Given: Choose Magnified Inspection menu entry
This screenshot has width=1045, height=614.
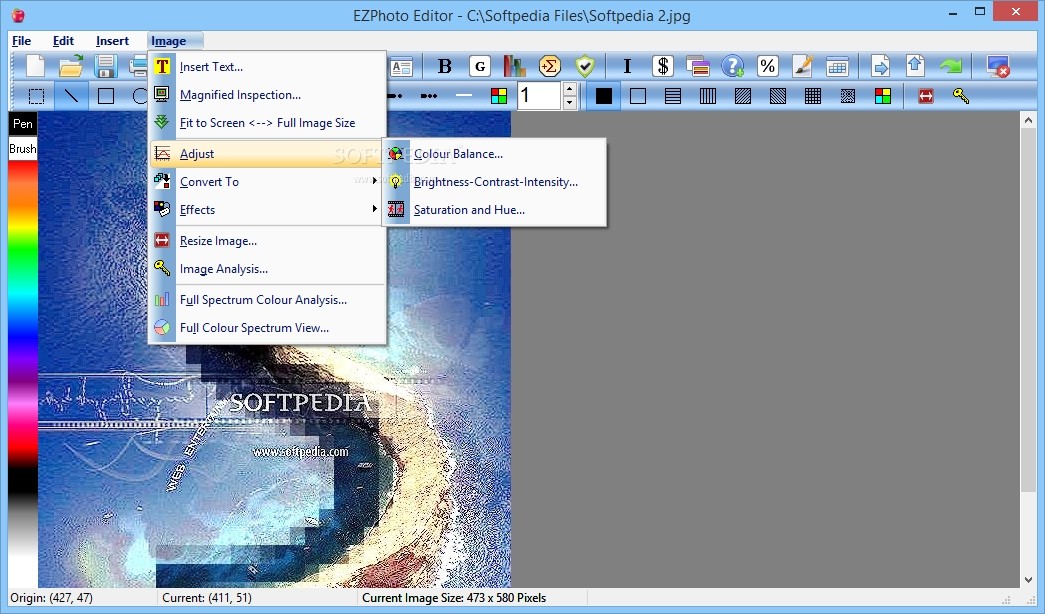Looking at the screenshot, I should point(267,95).
